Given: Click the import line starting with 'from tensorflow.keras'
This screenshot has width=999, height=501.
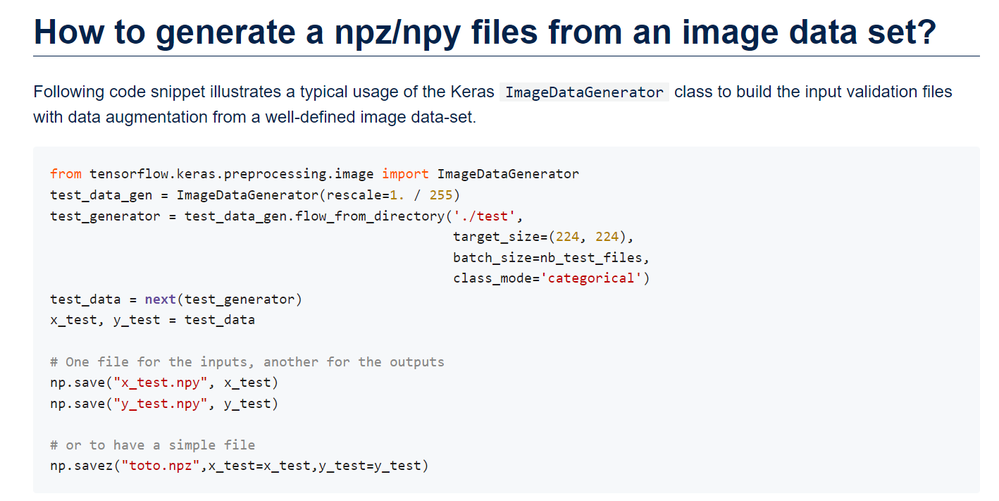Looking at the screenshot, I should [x=315, y=174].
